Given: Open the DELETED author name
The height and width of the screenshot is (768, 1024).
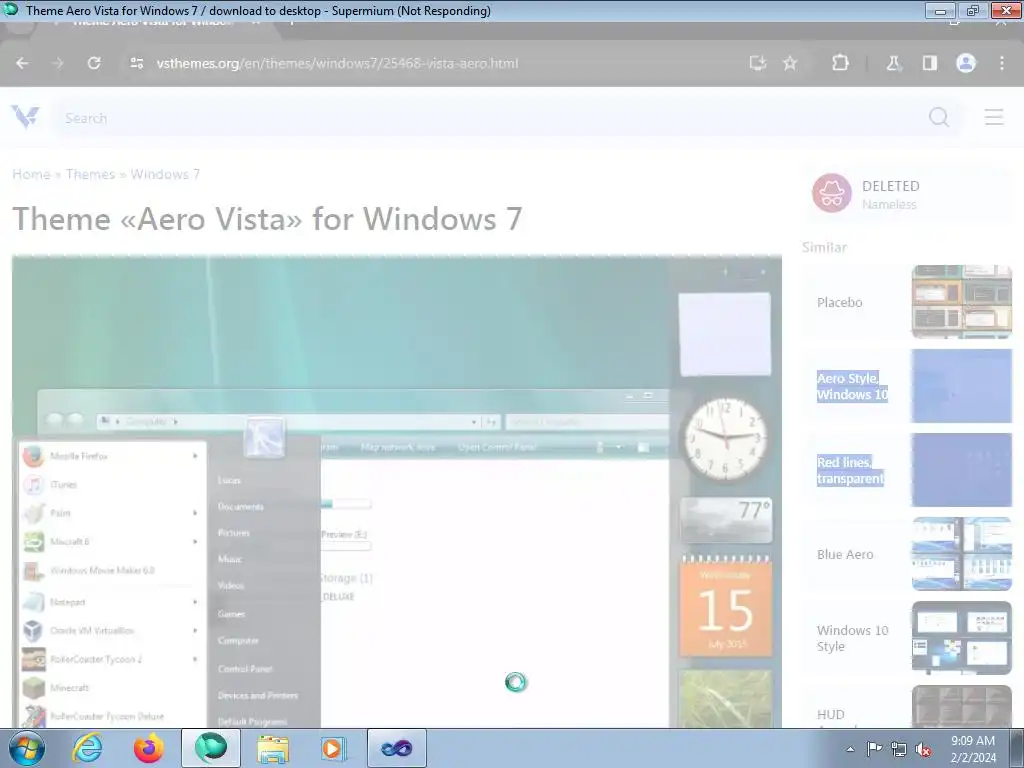Looking at the screenshot, I should coord(891,186).
